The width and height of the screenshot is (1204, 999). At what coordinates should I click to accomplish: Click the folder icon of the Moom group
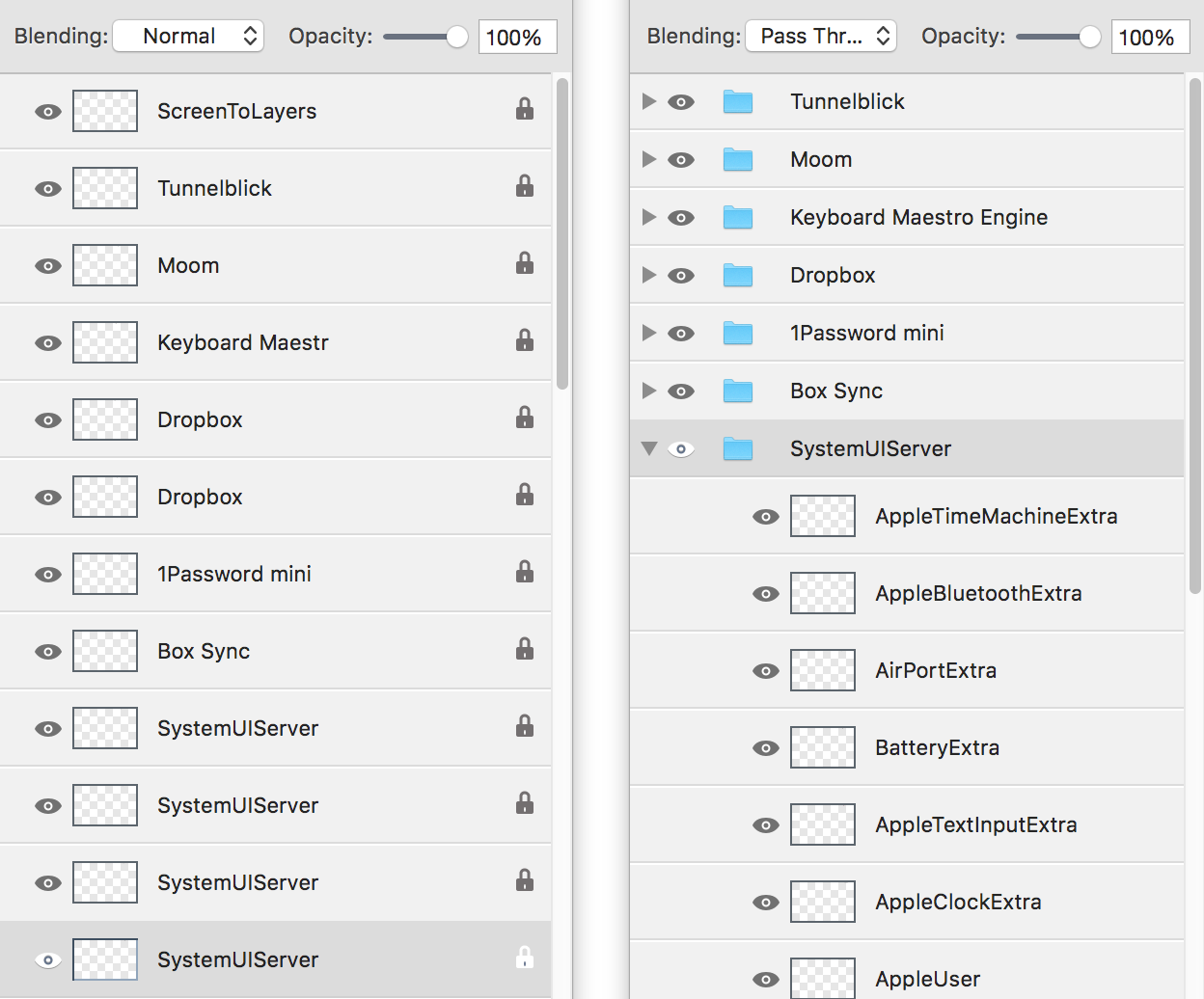[x=738, y=159]
